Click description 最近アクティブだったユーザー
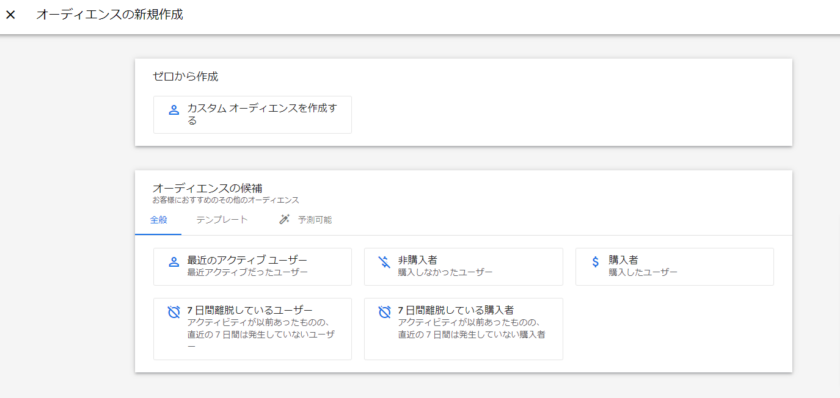The width and height of the screenshot is (840, 398). tap(248, 272)
